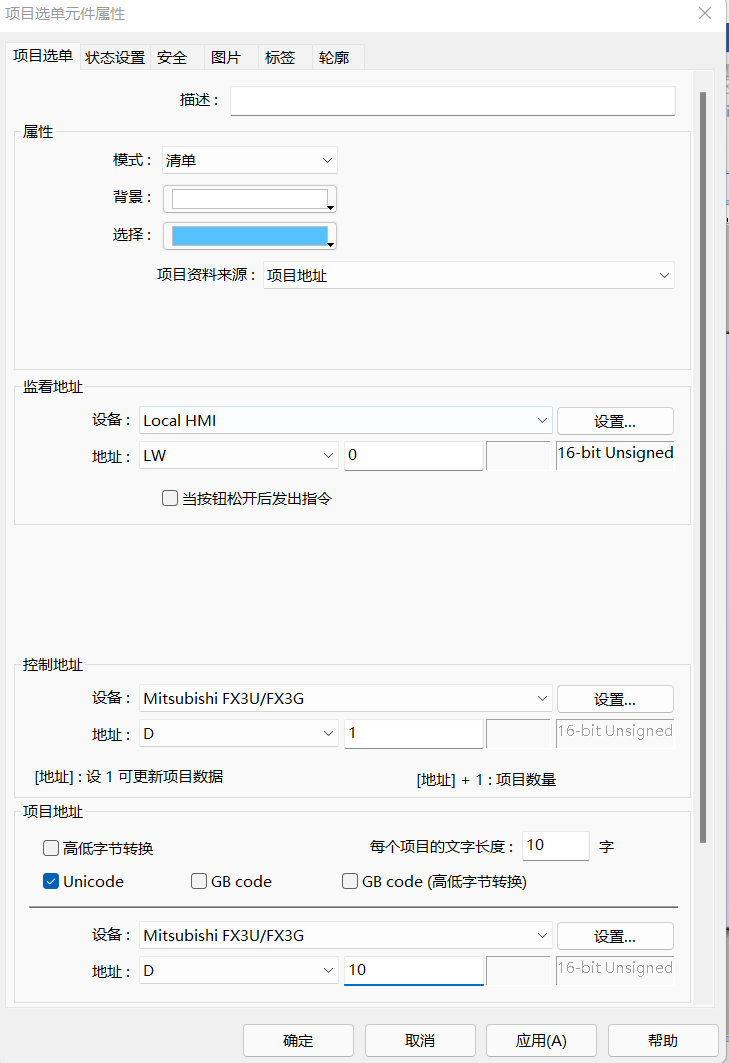Image resolution: width=729 pixels, height=1063 pixels.
Task: Close the 项目选单元件属性 dialog window
Action: click(704, 13)
